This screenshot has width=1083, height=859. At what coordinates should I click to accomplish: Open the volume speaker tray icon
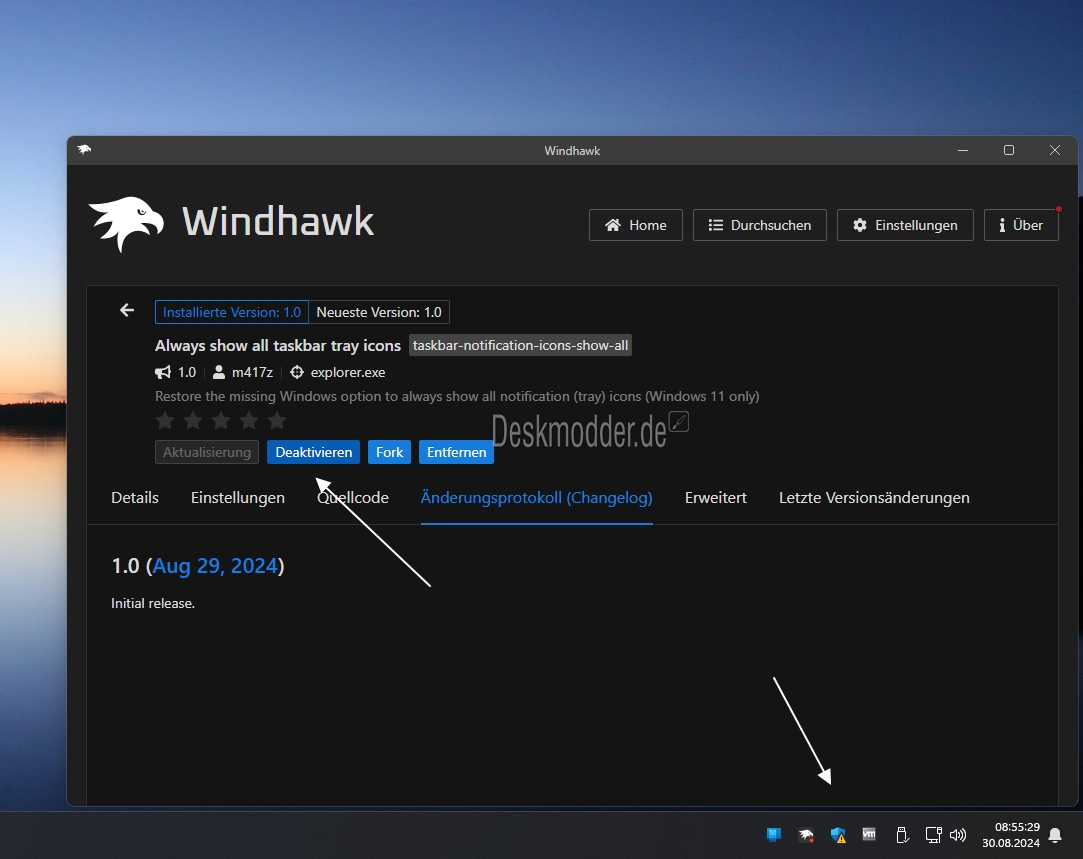click(x=958, y=836)
